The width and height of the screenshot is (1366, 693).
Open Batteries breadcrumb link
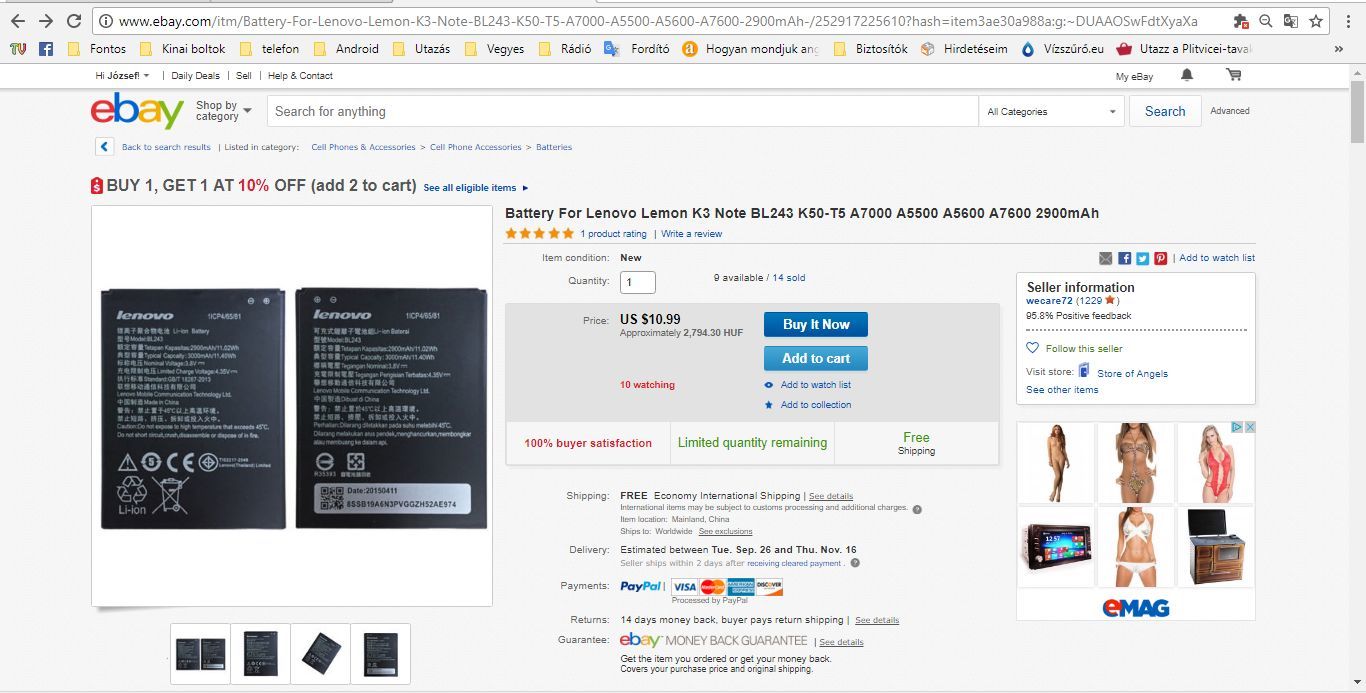pos(554,147)
